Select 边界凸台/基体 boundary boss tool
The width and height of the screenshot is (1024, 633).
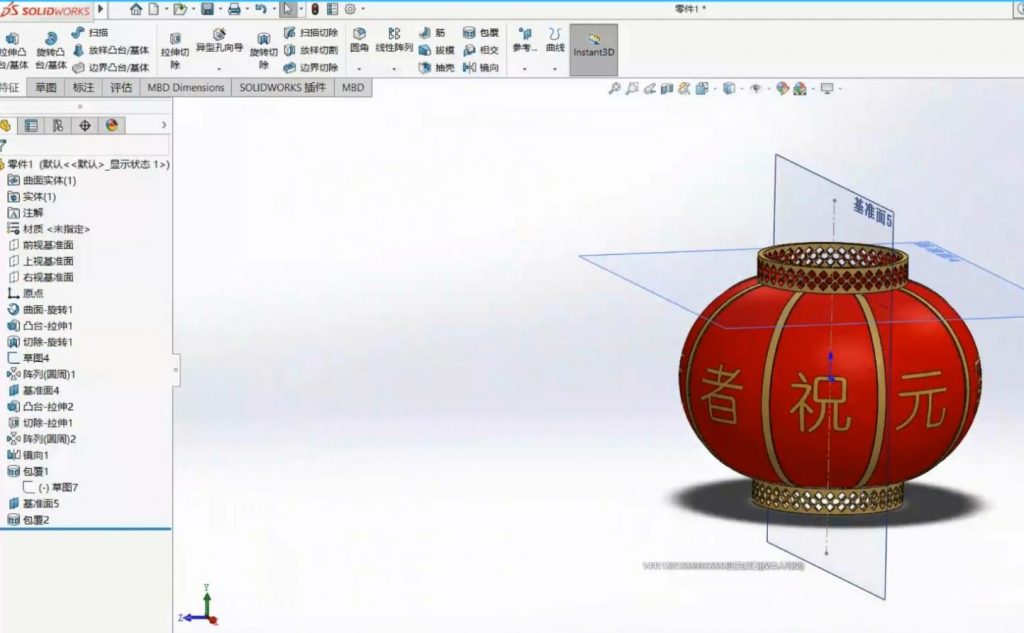point(111,67)
